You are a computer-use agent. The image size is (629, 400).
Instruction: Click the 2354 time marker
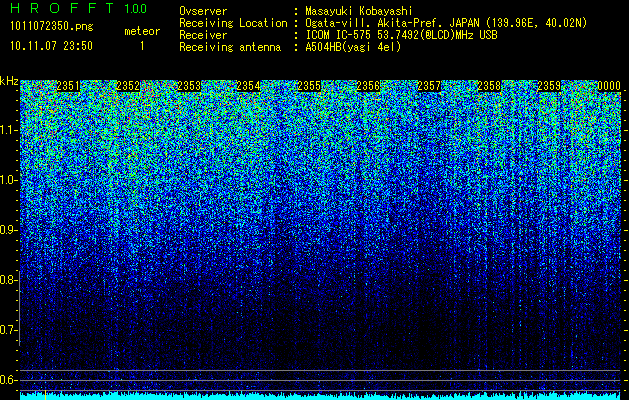click(248, 86)
